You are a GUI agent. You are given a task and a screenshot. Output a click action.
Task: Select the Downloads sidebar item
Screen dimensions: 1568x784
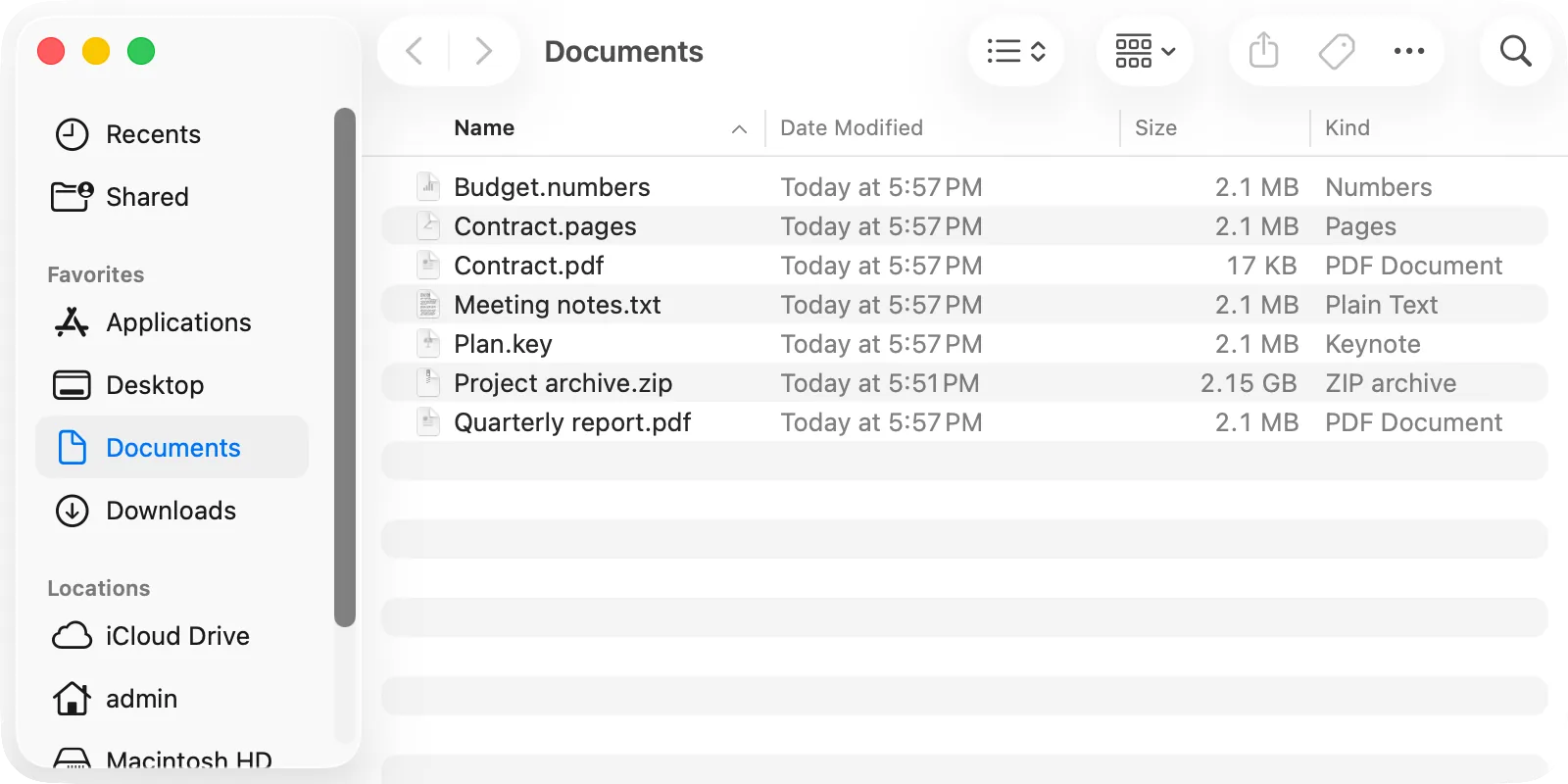(x=171, y=511)
